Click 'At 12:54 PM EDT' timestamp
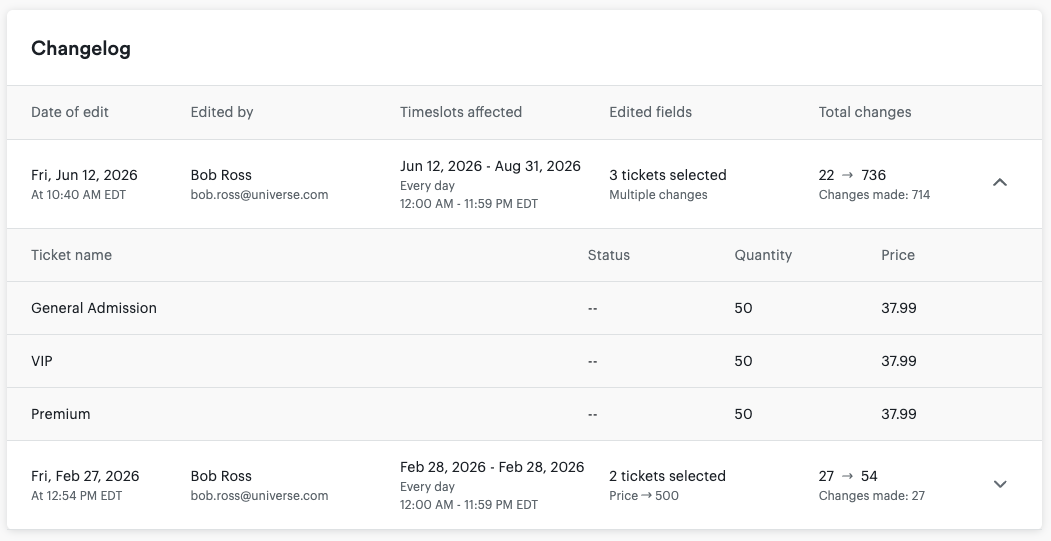 coord(77,496)
